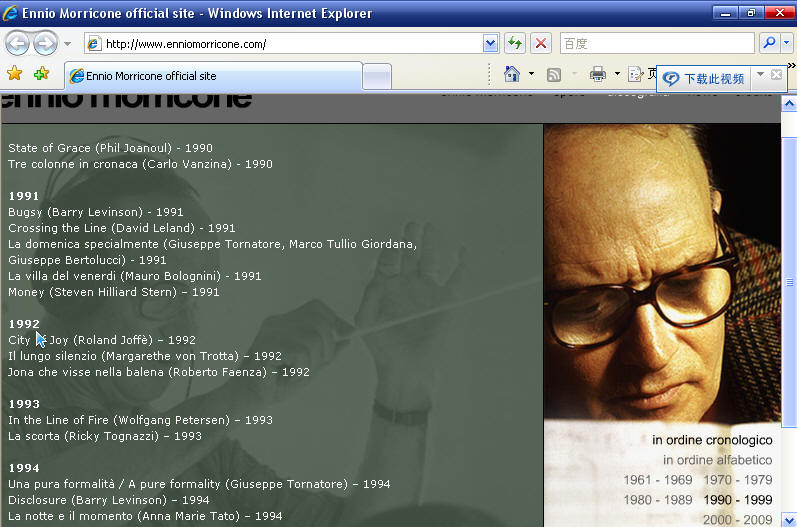Close the download video popup
The height and width of the screenshot is (527, 797).
pyautogui.click(x=777, y=75)
